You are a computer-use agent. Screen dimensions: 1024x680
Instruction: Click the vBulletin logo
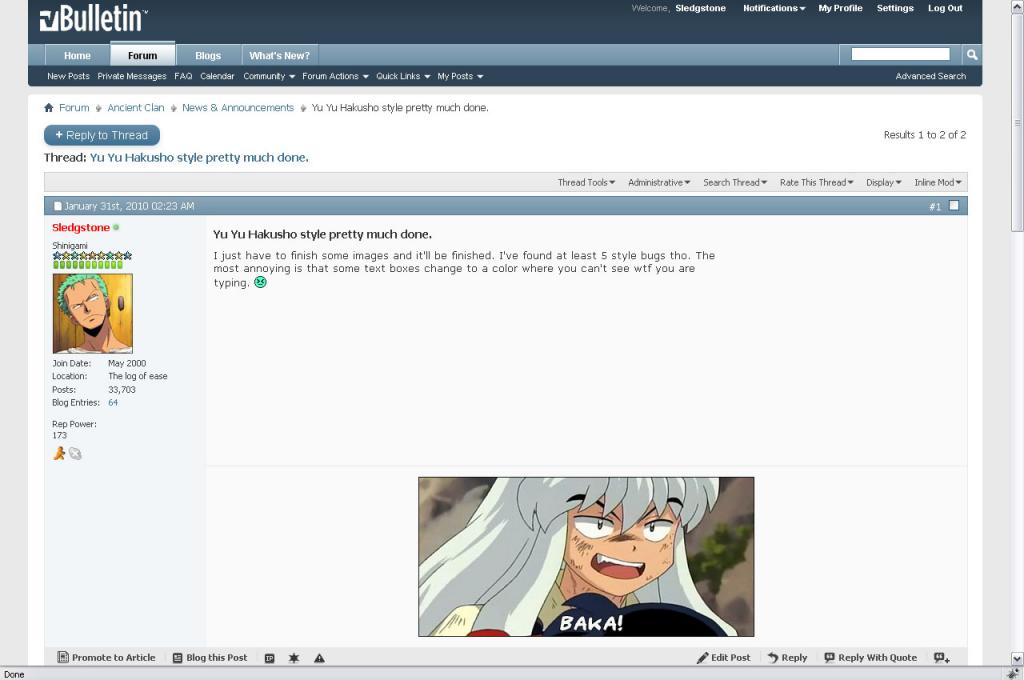point(93,19)
